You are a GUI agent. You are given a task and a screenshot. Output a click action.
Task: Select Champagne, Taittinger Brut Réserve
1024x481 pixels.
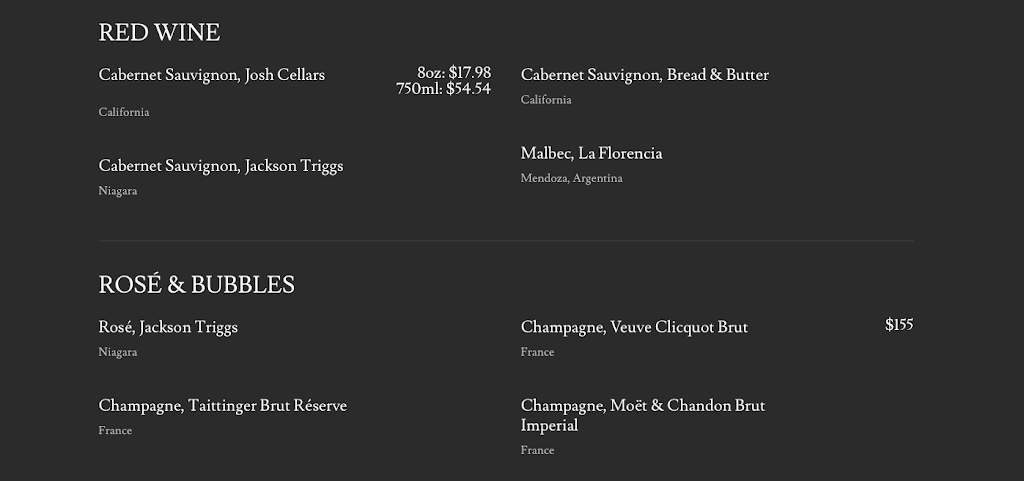coord(222,406)
